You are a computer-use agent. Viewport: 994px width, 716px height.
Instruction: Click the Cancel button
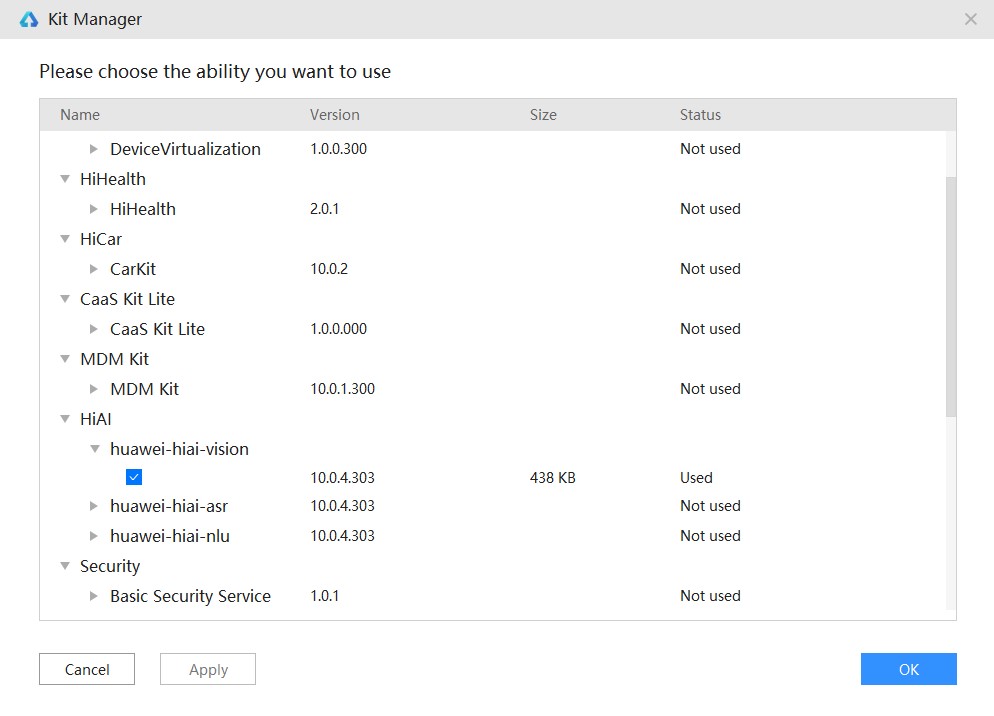pyautogui.click(x=87, y=669)
